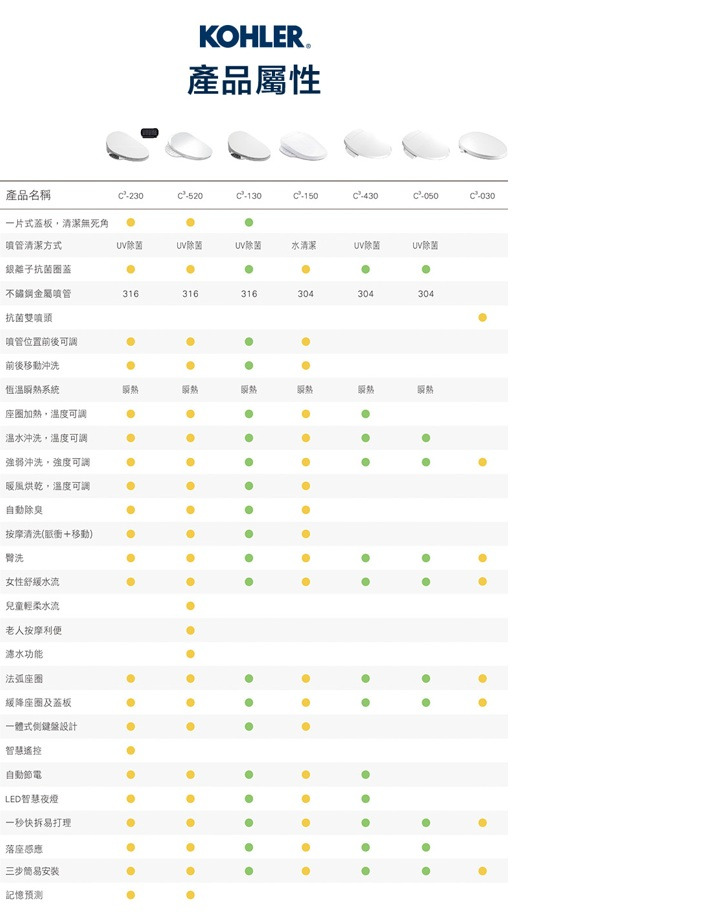703x922 pixels.
Task: Click the green dot in the 一片式蓋板 row
Action: [x=249, y=221]
